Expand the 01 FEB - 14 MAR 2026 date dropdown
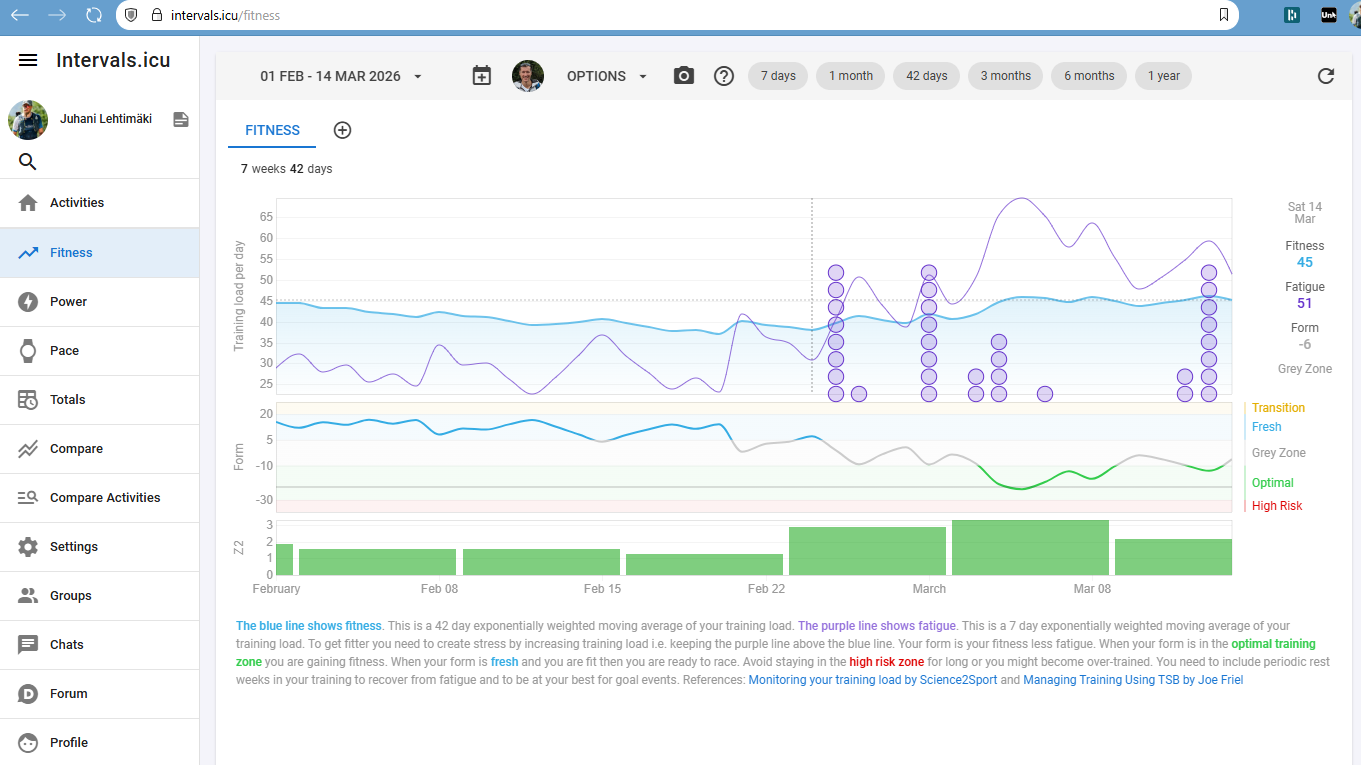Screen dimensions: 1361x765 point(341,76)
